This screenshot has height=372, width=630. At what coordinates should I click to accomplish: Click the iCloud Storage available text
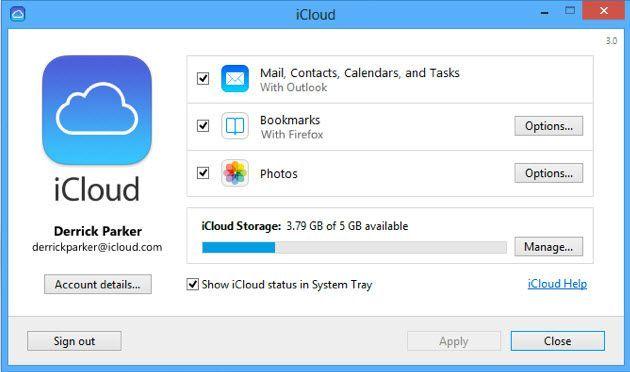tap(305, 226)
